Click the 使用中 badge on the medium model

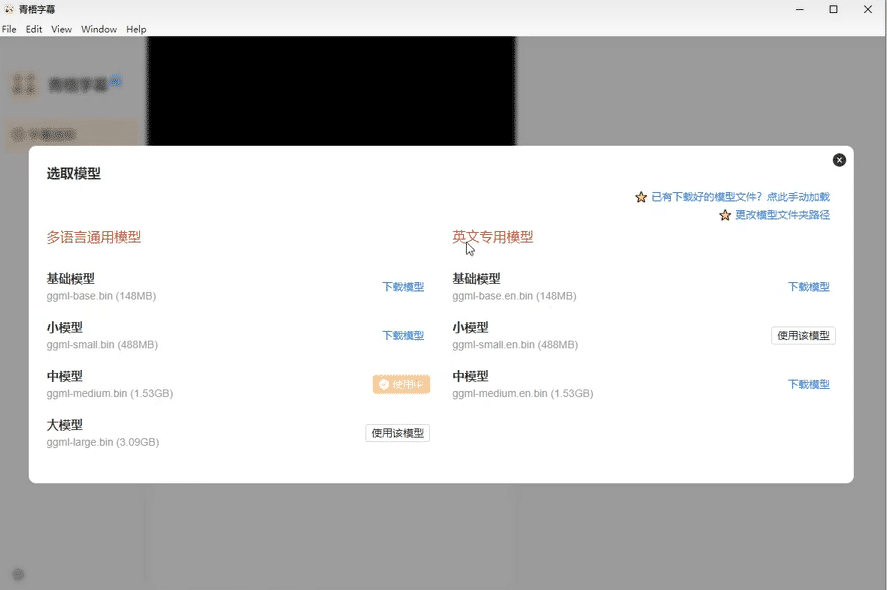point(401,384)
